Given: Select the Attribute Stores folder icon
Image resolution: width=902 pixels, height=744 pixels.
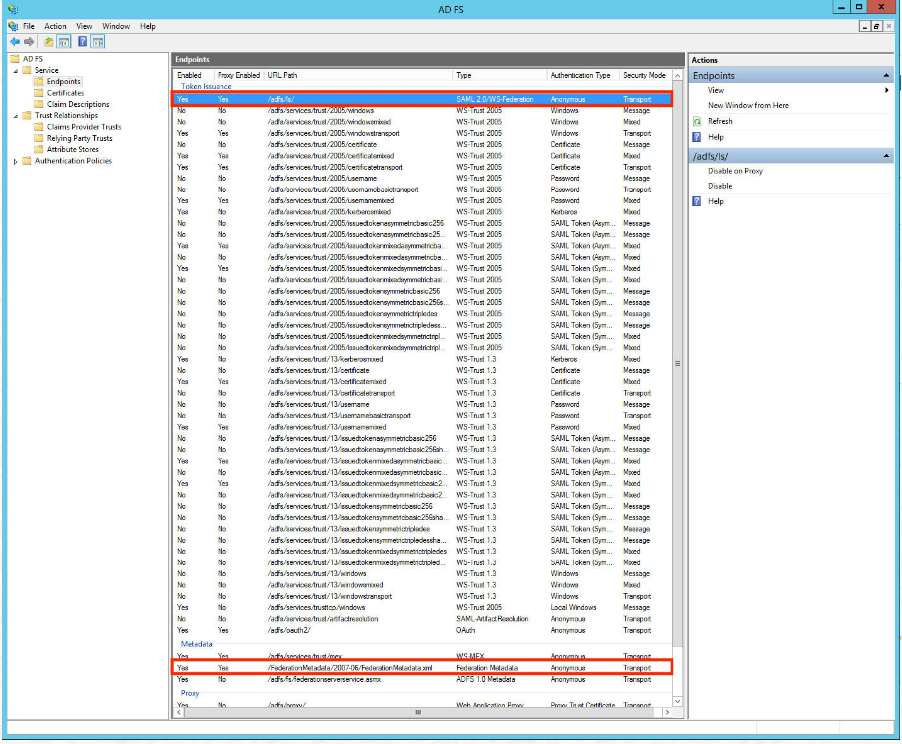Looking at the screenshot, I should coord(39,149).
